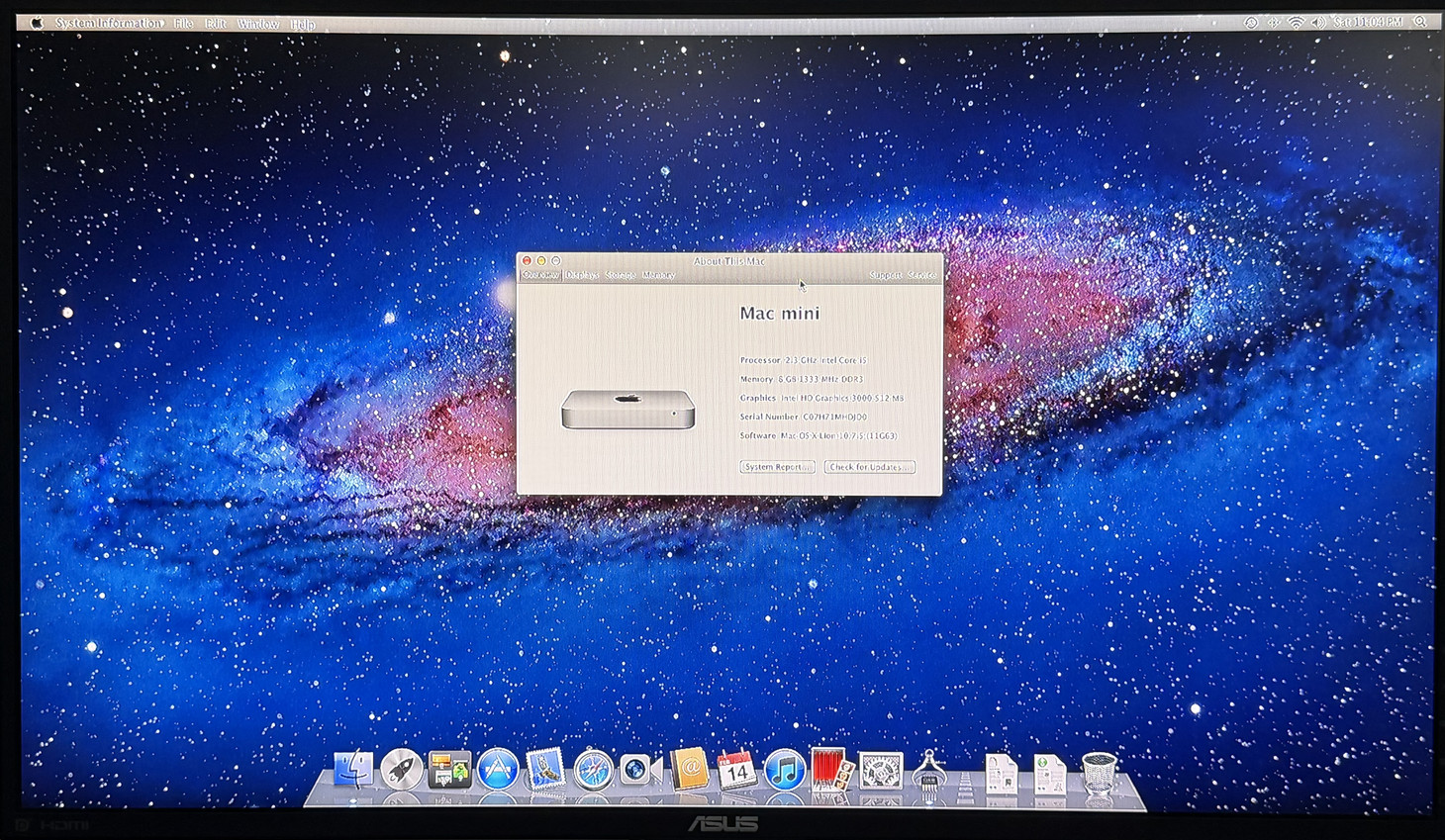
Task: Open Mission Control in the dock
Action: (x=449, y=769)
